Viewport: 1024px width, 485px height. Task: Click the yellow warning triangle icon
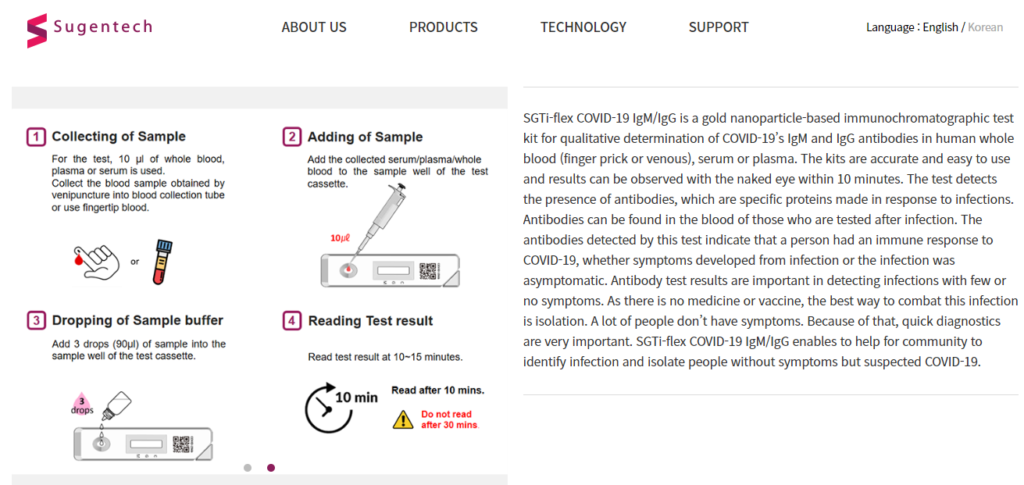pos(403,419)
